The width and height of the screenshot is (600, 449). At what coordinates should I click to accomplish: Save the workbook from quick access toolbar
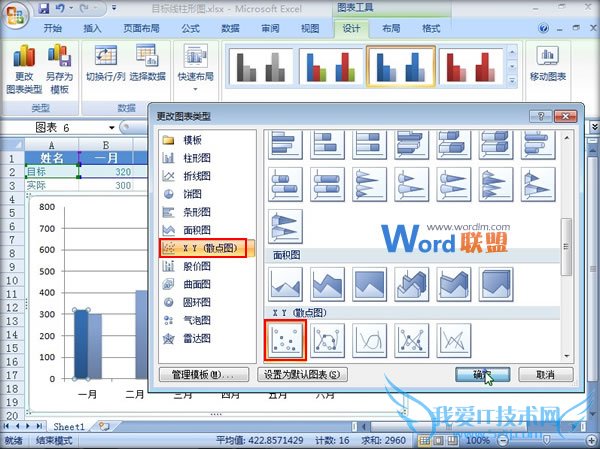tap(44, 8)
